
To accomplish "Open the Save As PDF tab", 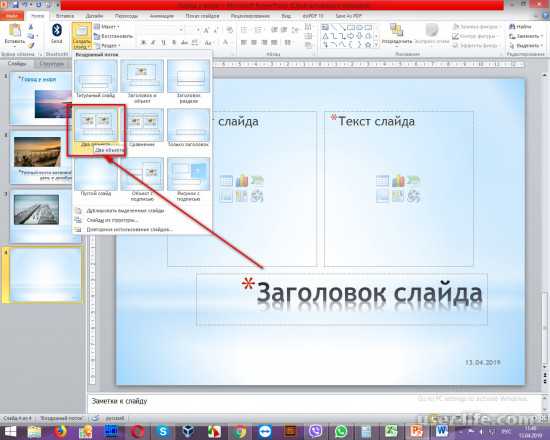I will click(x=348, y=16).
